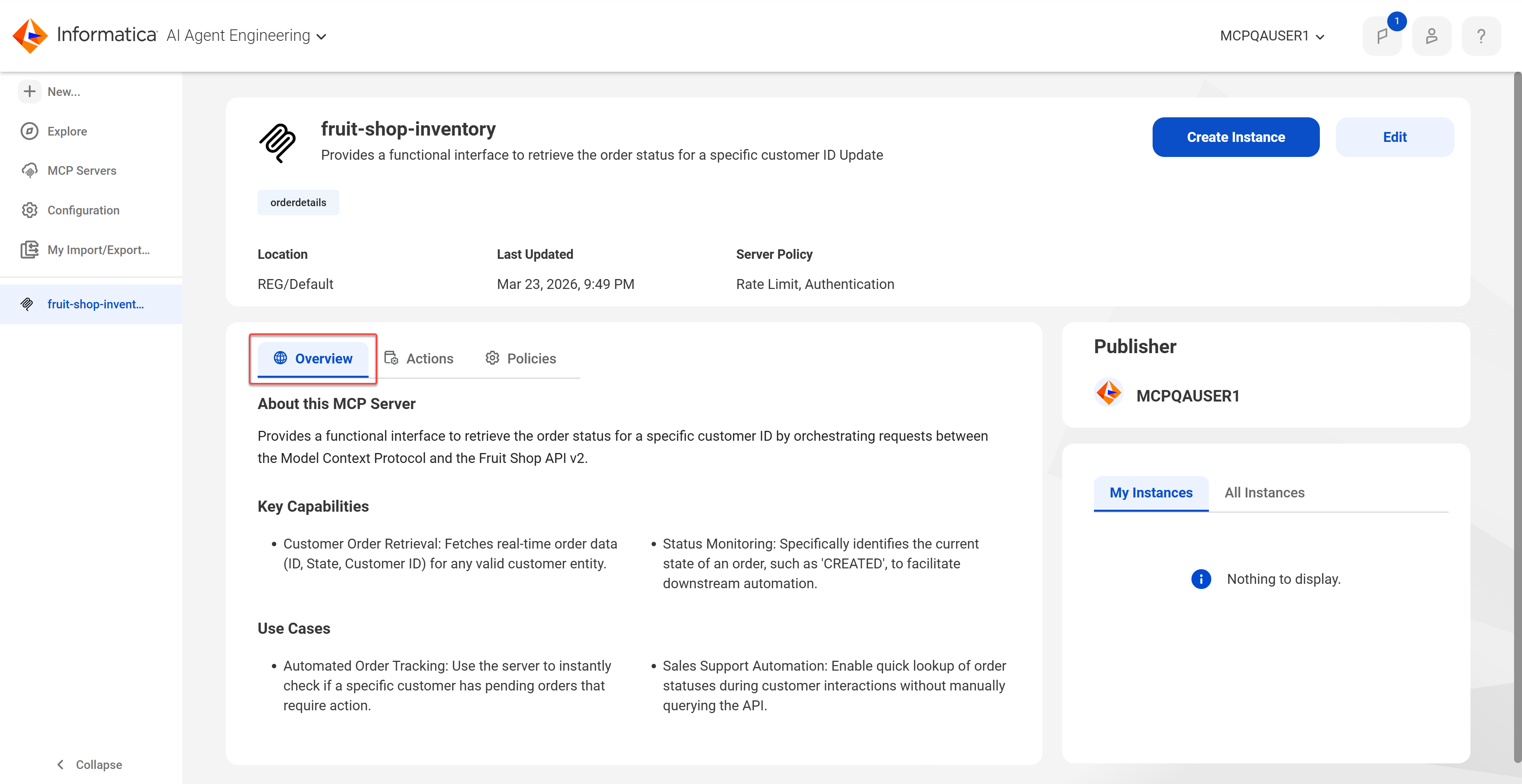
Task: Expand the MCPQAUSER1 org dropdown
Action: point(1272,36)
